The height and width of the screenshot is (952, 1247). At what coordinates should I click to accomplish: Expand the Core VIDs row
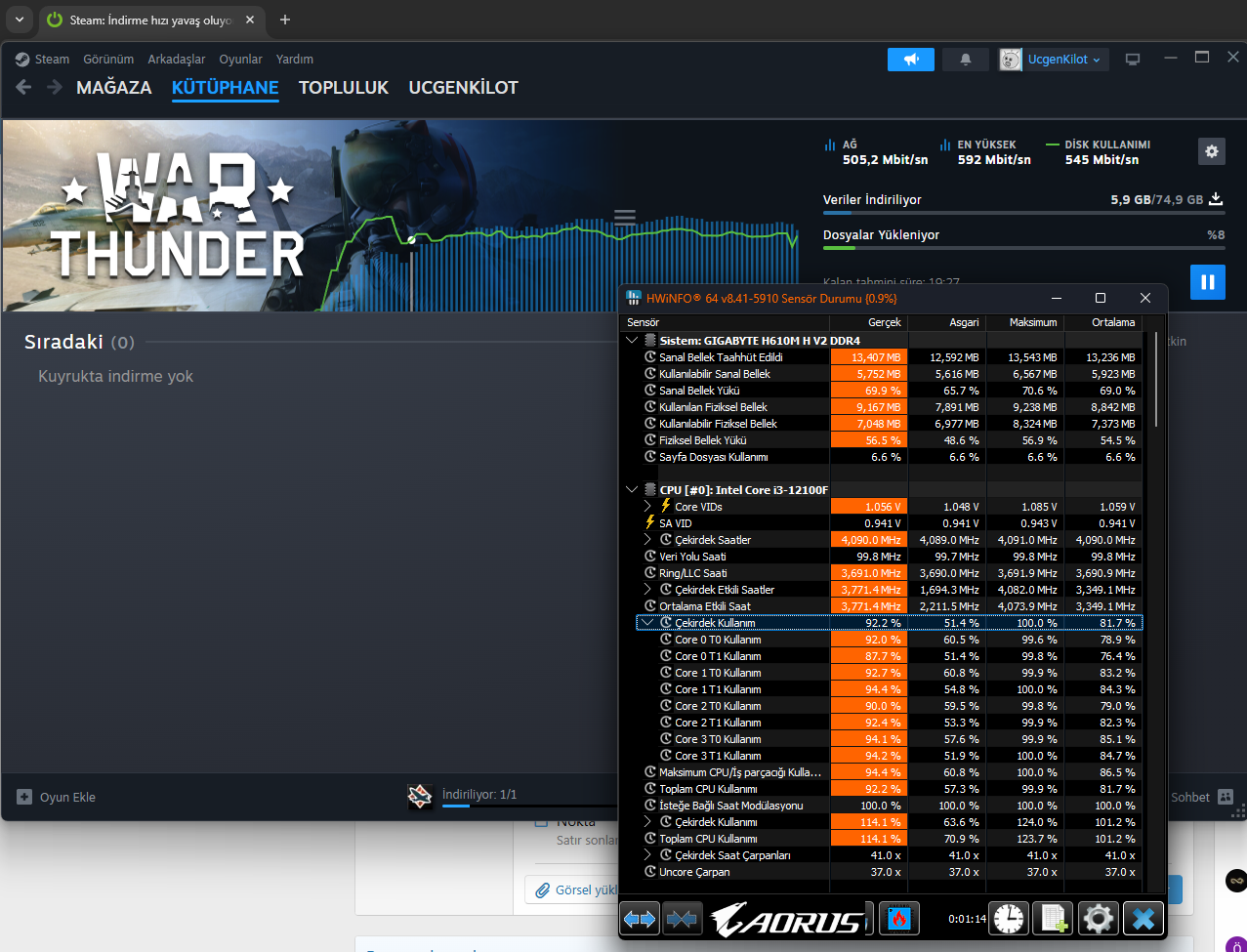click(647, 507)
